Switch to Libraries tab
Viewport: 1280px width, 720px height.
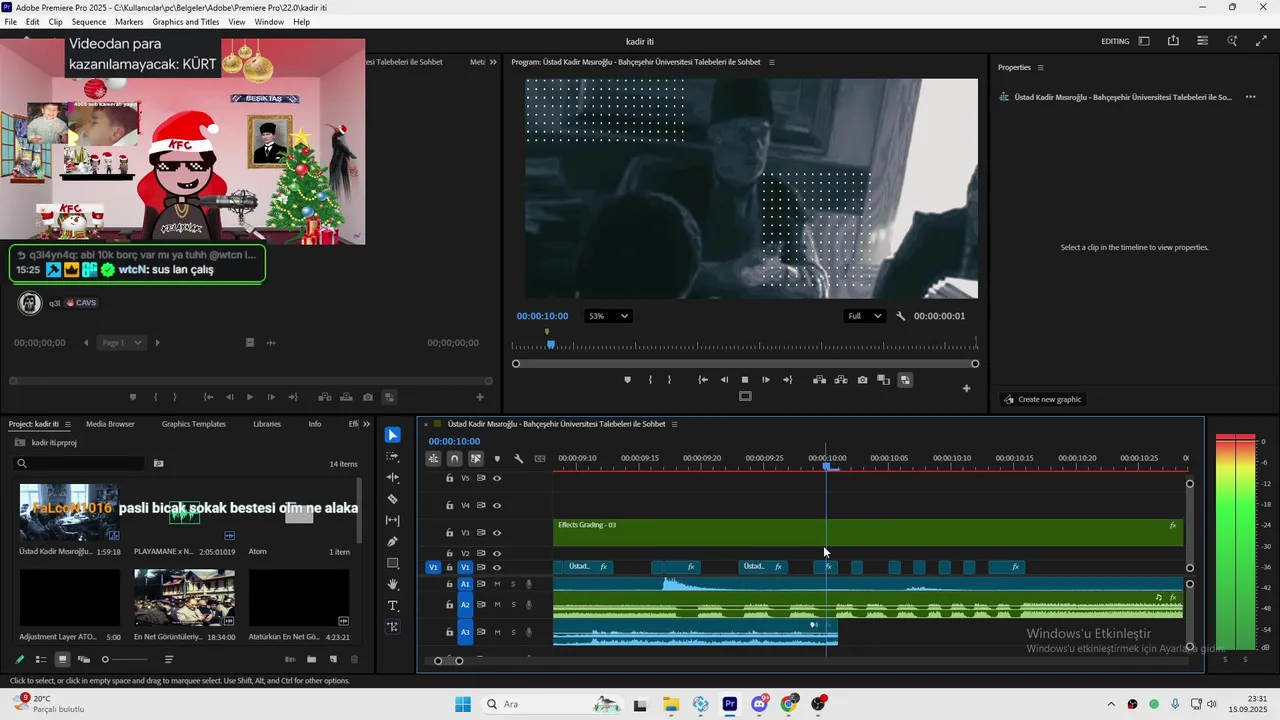pos(267,424)
